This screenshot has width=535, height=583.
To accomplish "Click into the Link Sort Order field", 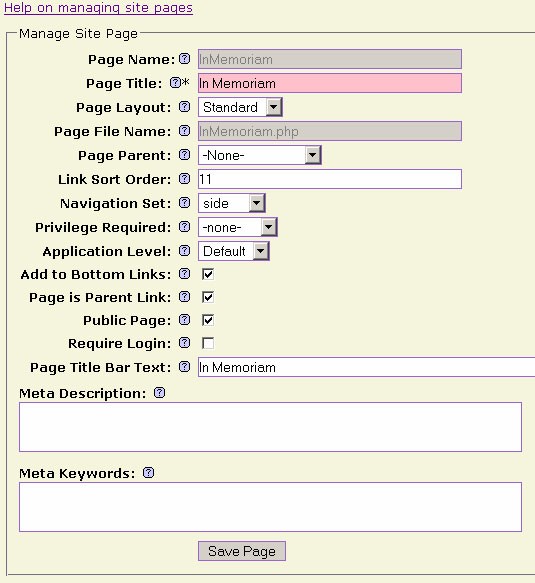I will 330,179.
